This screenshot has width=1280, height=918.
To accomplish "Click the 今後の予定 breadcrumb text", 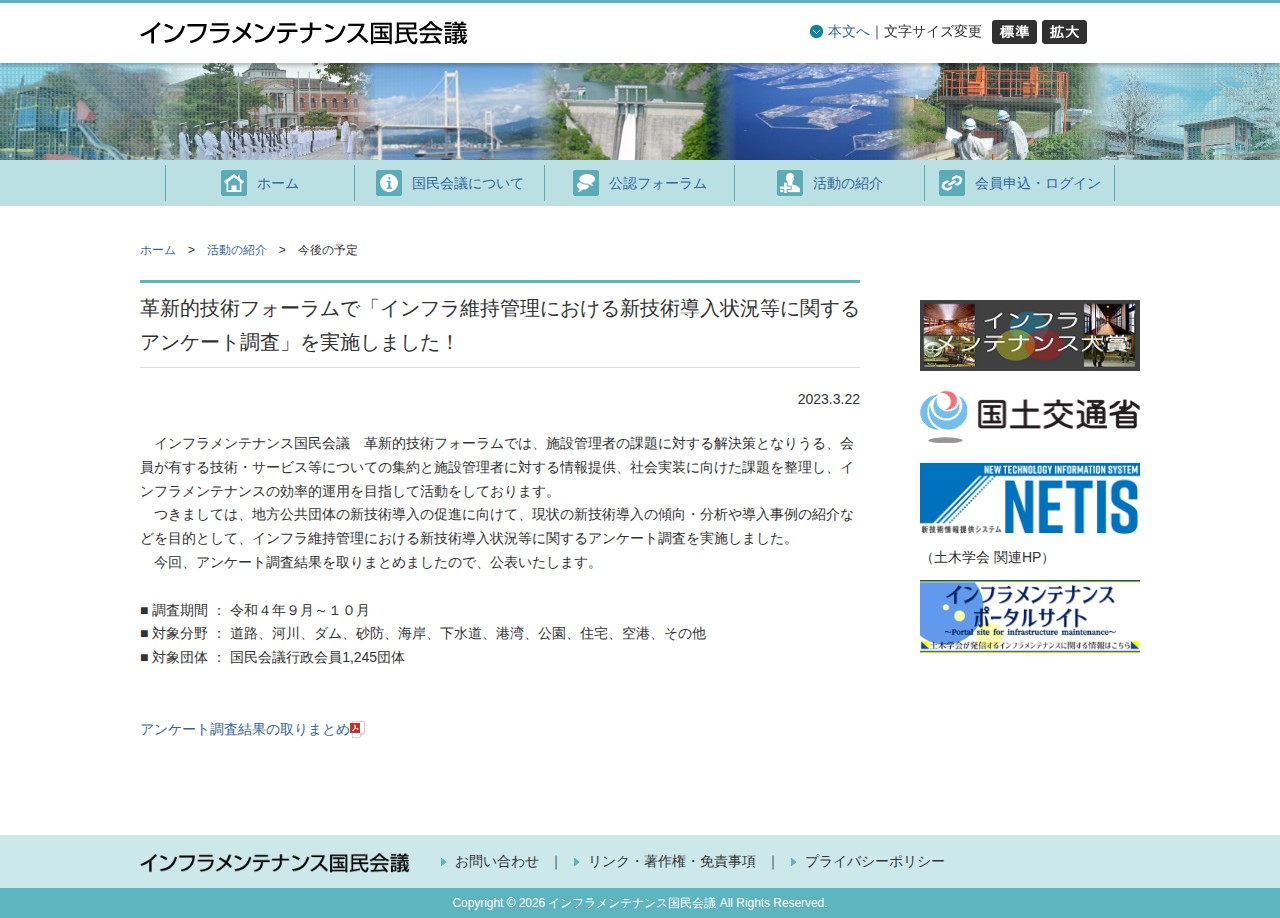I will pyautogui.click(x=328, y=250).
